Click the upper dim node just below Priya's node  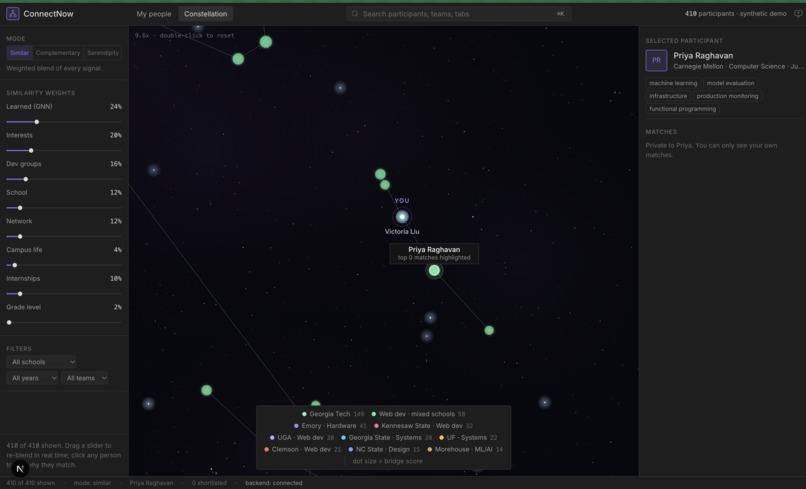coord(430,318)
